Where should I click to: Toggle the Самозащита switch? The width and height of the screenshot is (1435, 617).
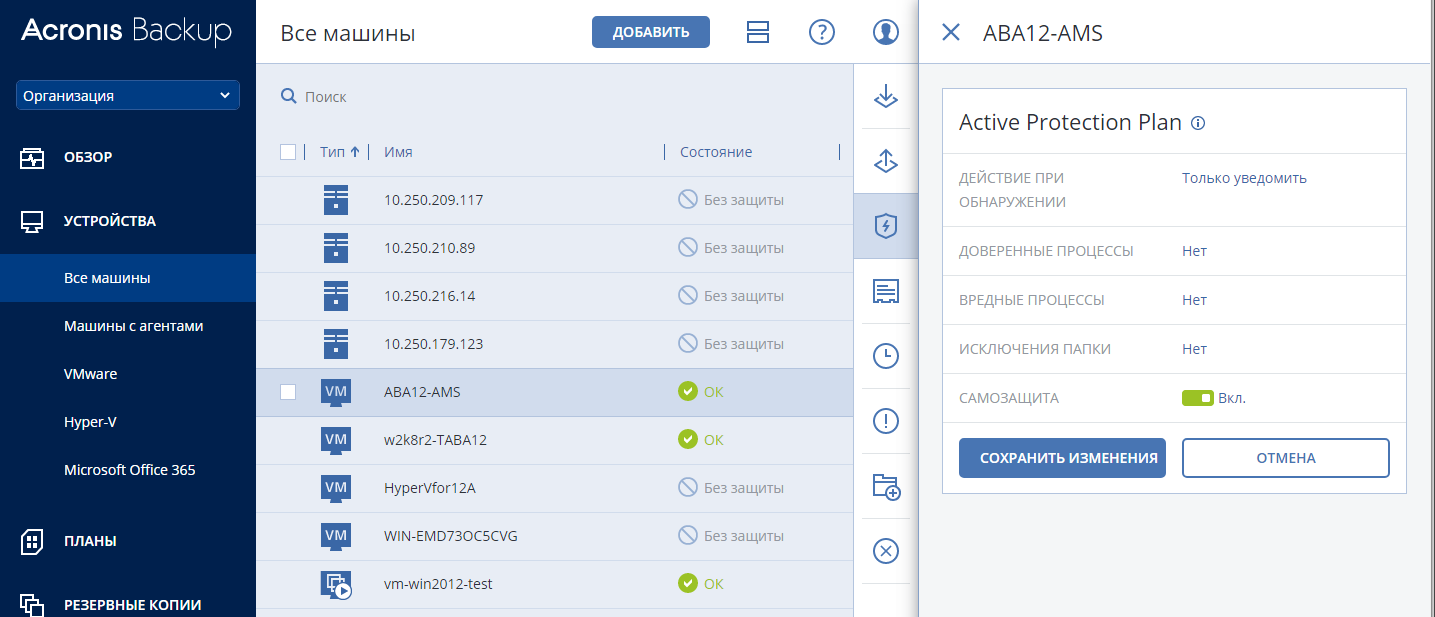[x=1197, y=398]
